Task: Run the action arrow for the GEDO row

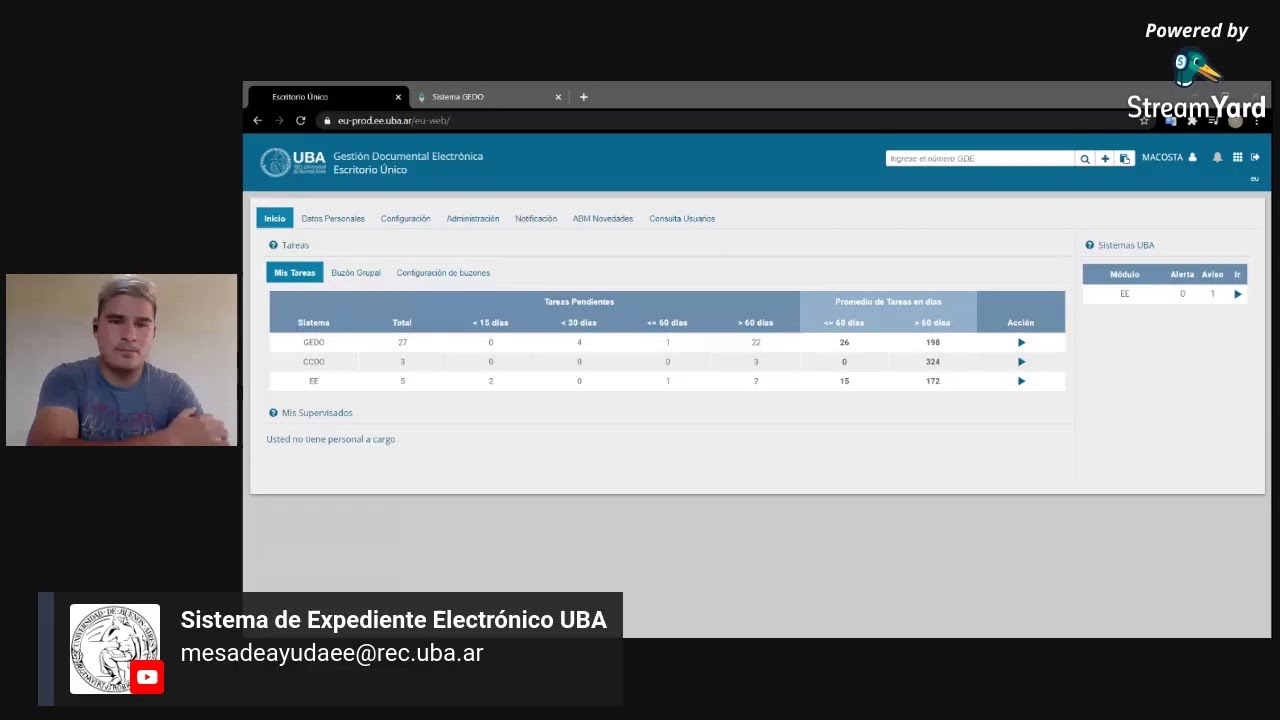Action: 1021,342
